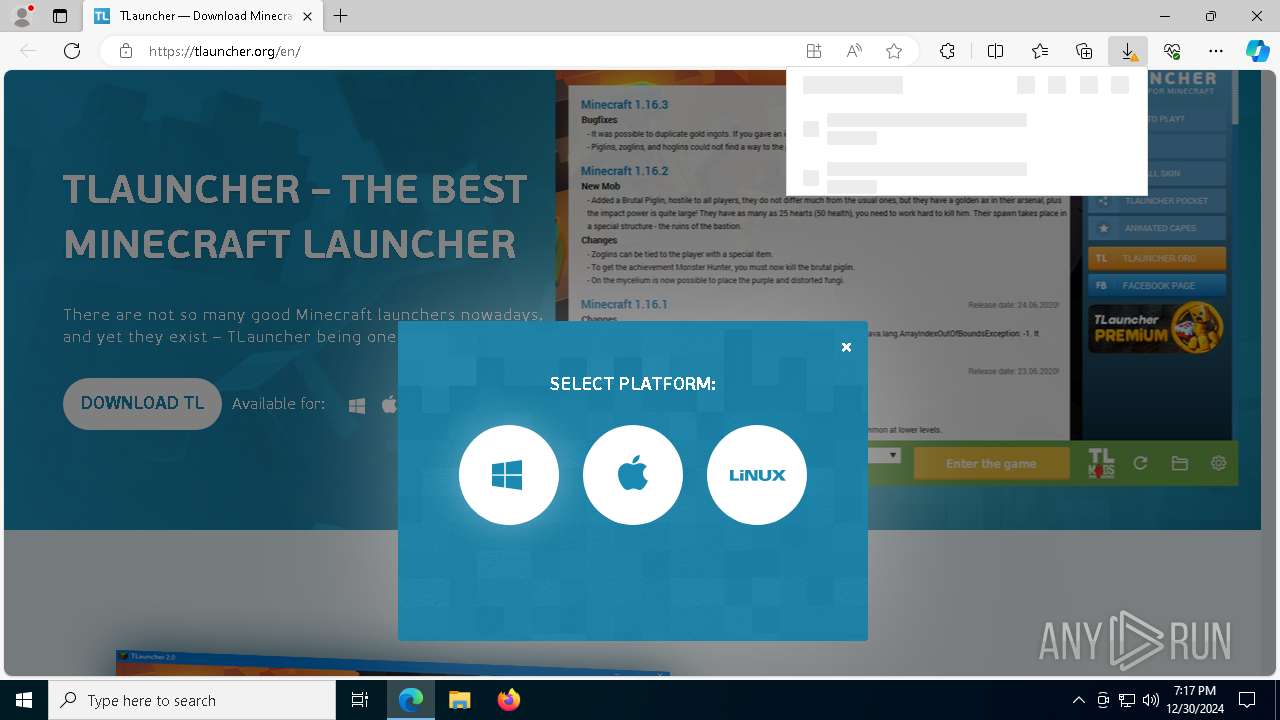Open the app available install icon
Image resolution: width=1280 pixels, height=720 pixels.
(814, 51)
